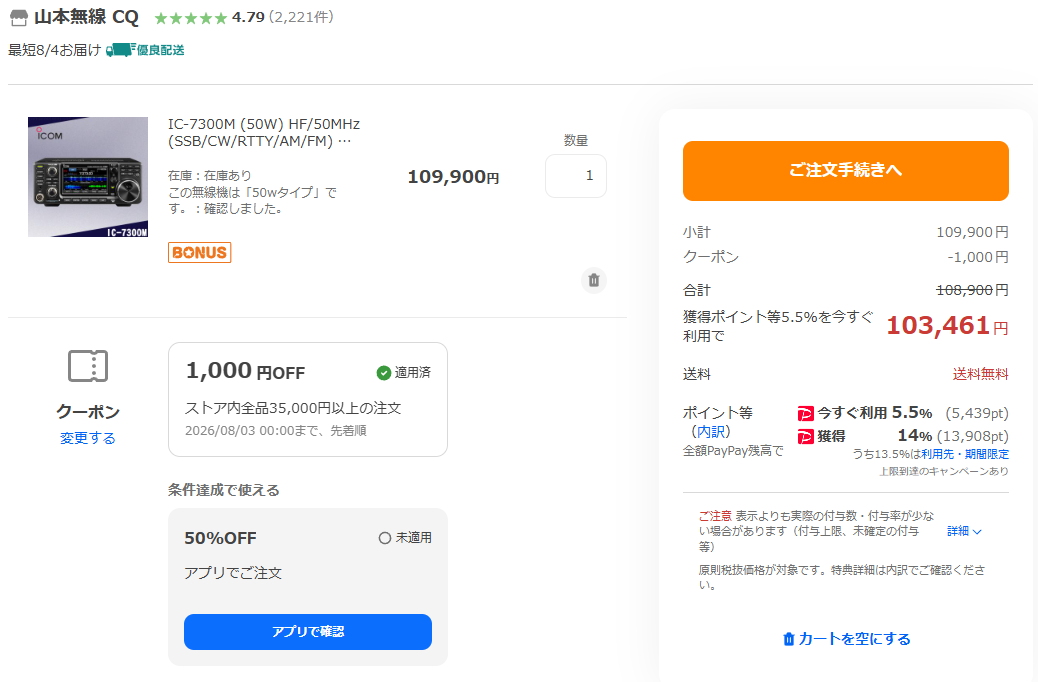Open the 内訳 points breakdown link

click(x=711, y=432)
